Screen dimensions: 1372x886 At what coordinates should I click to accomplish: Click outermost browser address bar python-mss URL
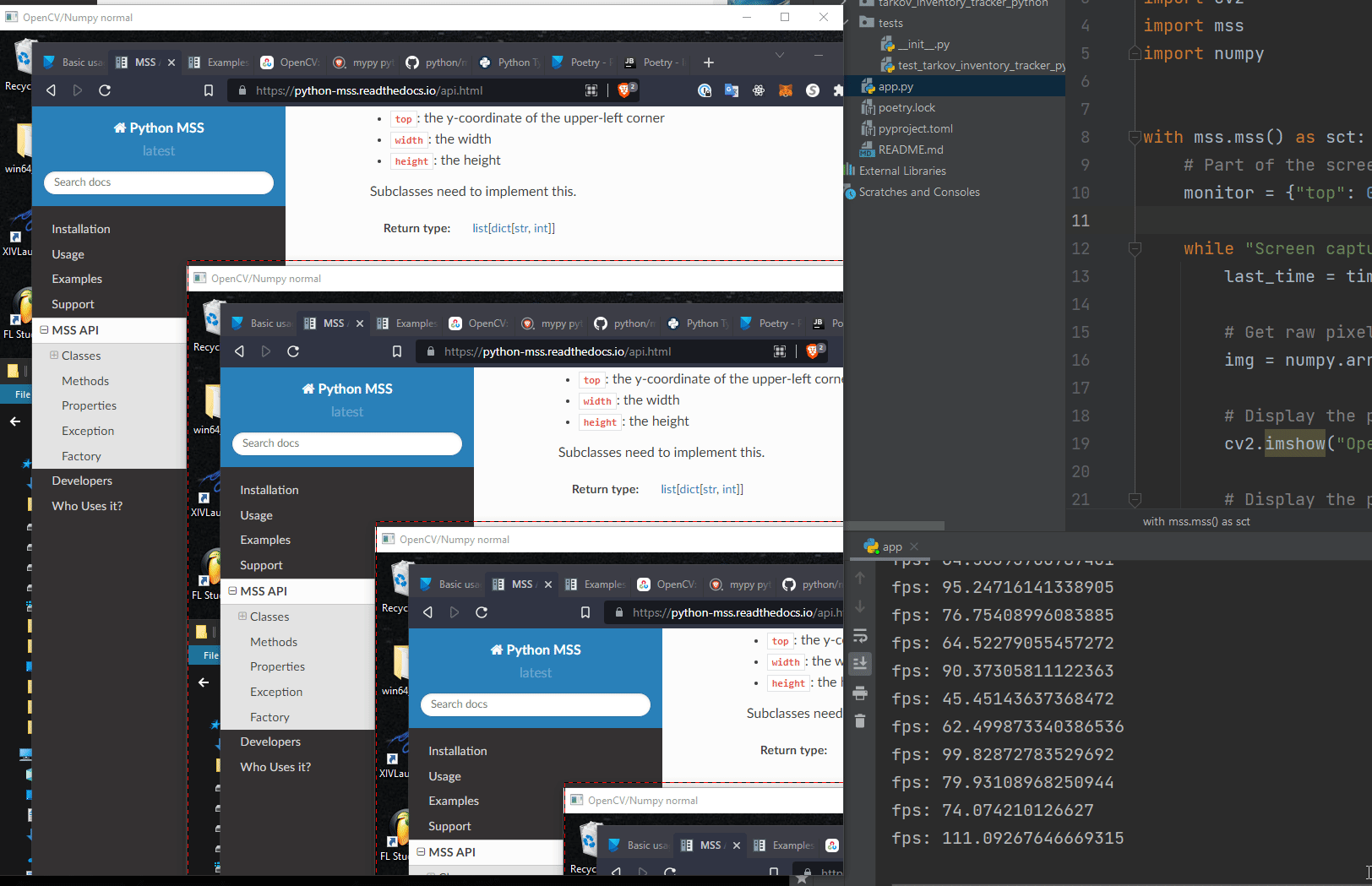point(369,90)
